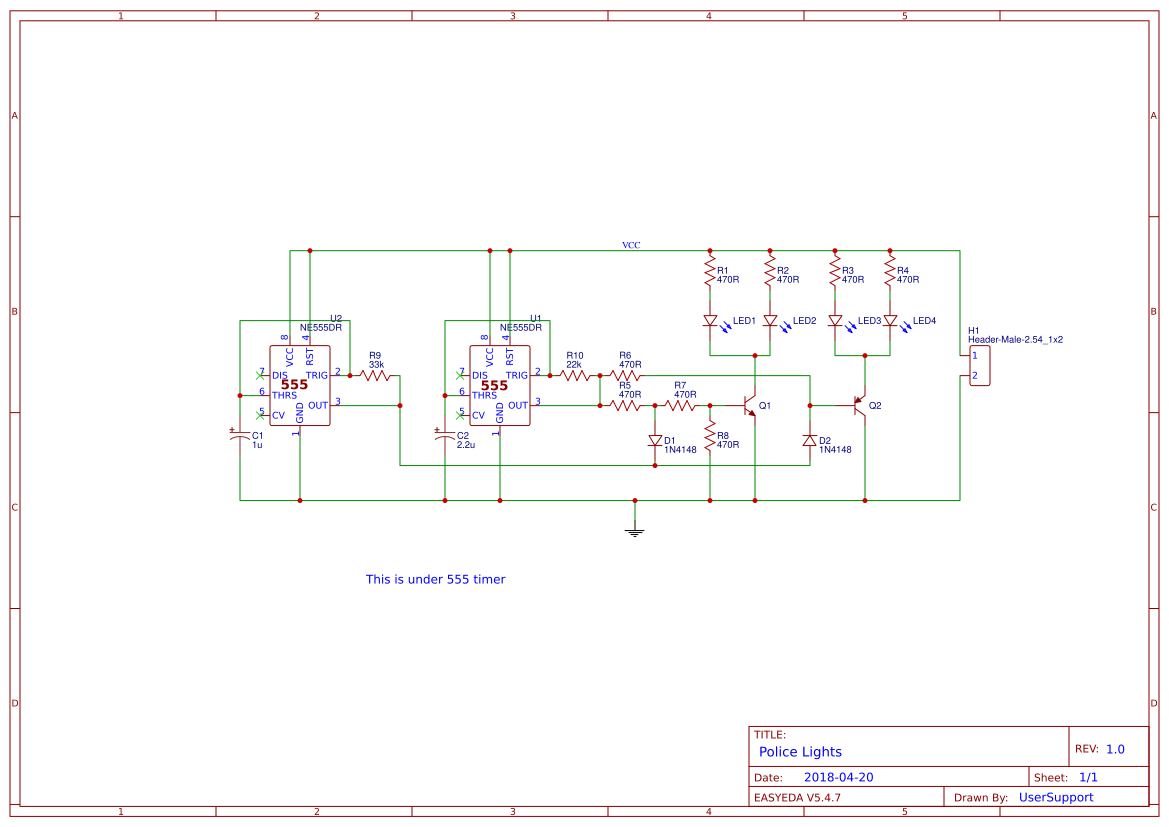Viewport: 1169px width, 827px height.
Task: Select the U2 NE555DR timer chip
Action: click(x=300, y=385)
